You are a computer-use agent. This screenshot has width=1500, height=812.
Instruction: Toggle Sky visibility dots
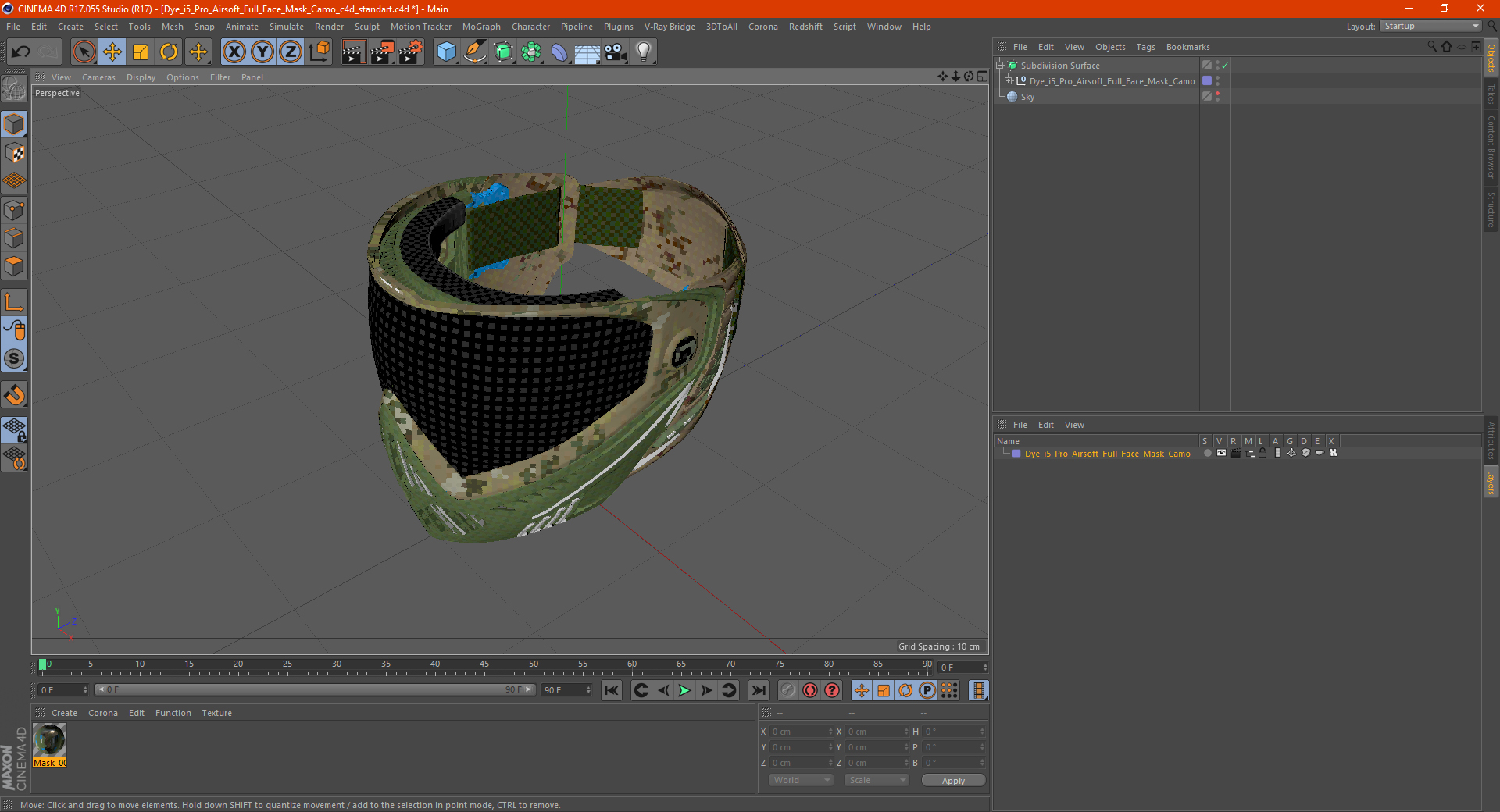pyautogui.click(x=1217, y=97)
